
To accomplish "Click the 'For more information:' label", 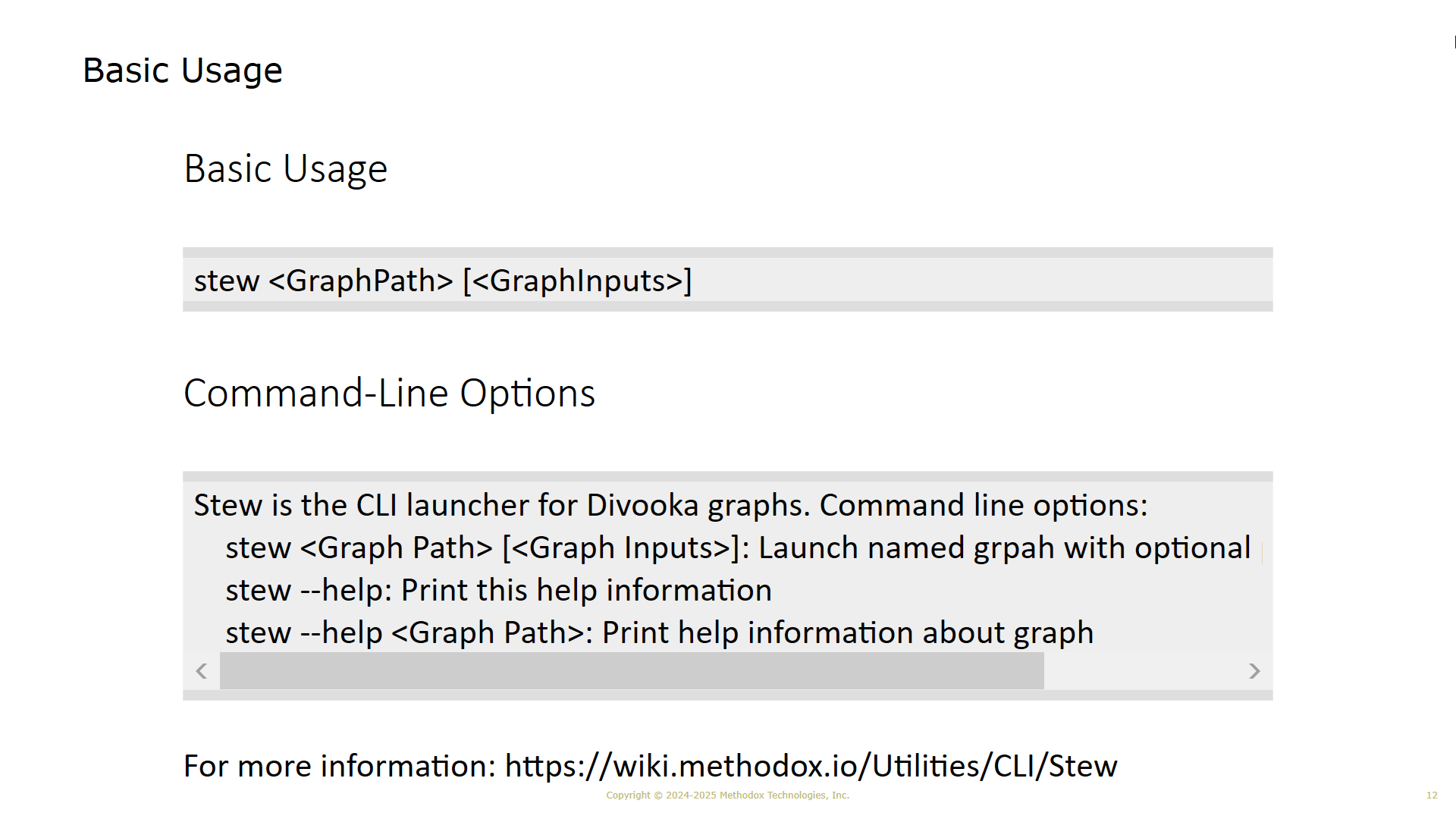I will (x=340, y=766).
